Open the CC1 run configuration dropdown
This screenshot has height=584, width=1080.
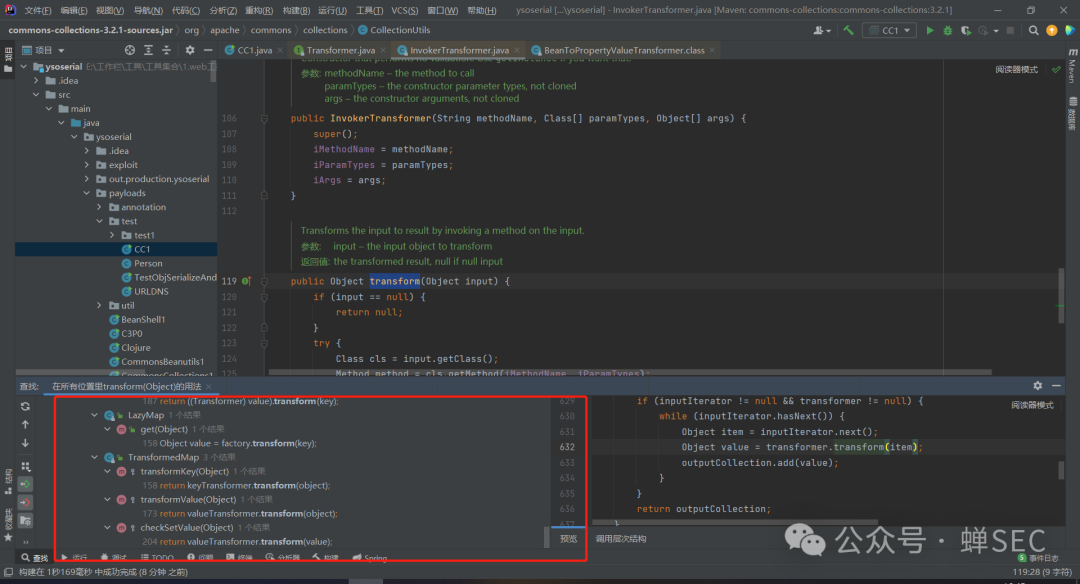tap(890, 31)
